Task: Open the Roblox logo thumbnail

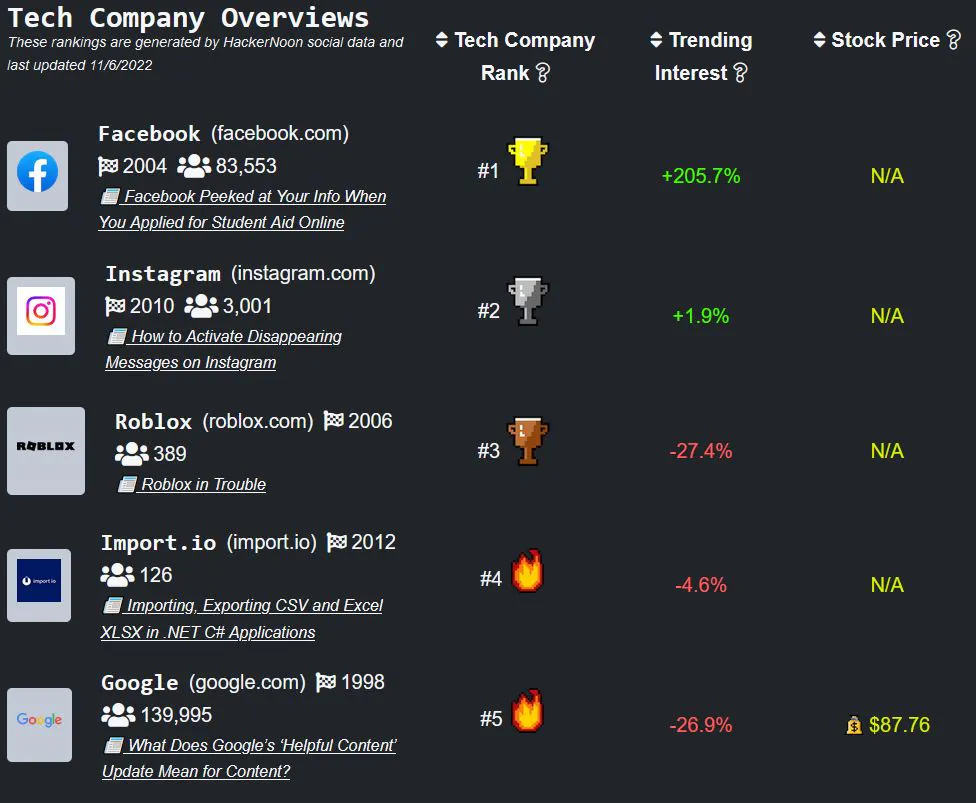Action: point(46,450)
